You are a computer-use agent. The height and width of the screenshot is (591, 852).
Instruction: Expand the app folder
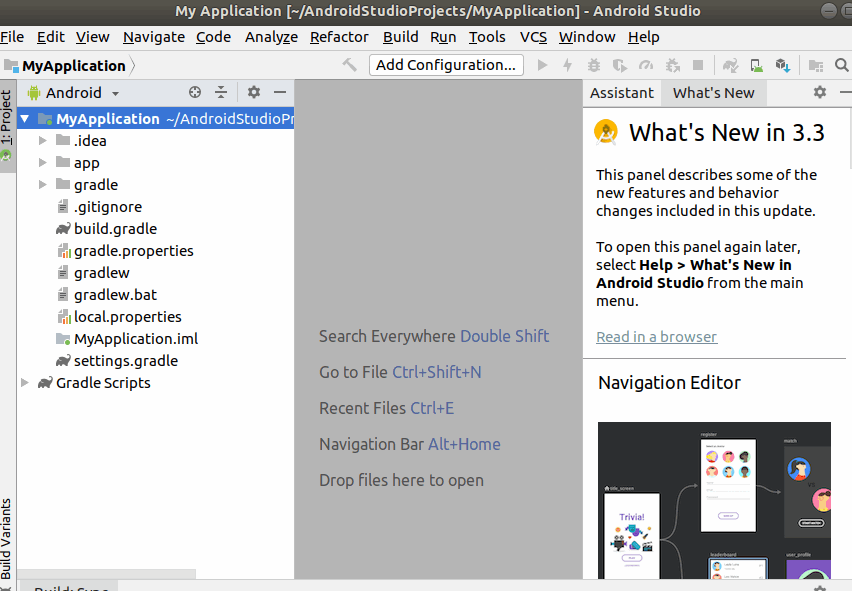pos(42,162)
